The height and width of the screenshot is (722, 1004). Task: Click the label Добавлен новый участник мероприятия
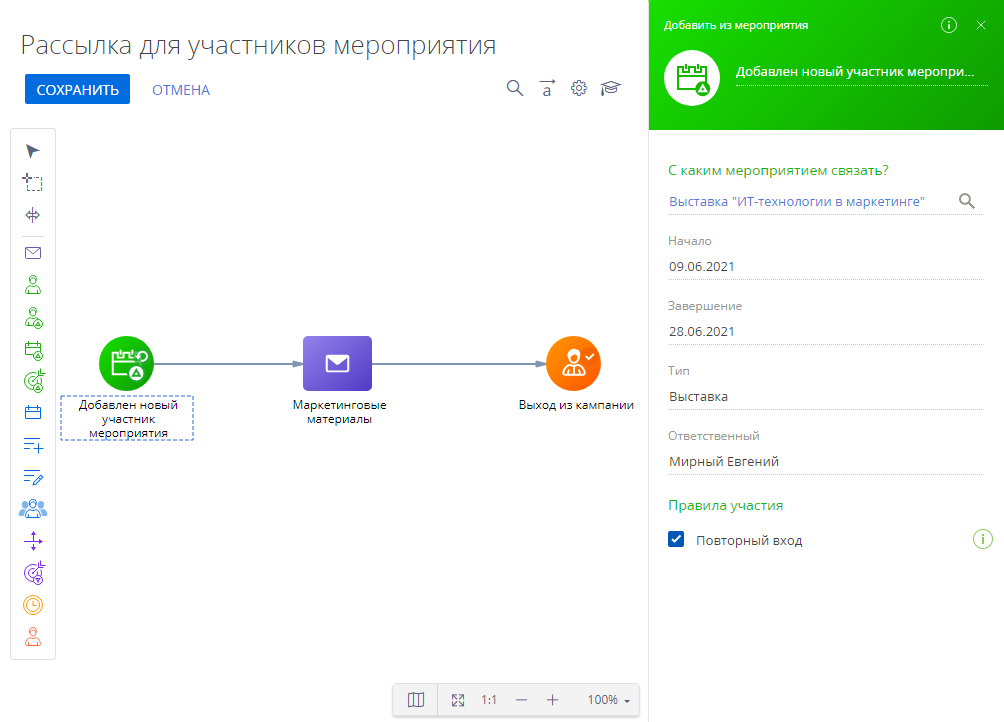coord(127,419)
